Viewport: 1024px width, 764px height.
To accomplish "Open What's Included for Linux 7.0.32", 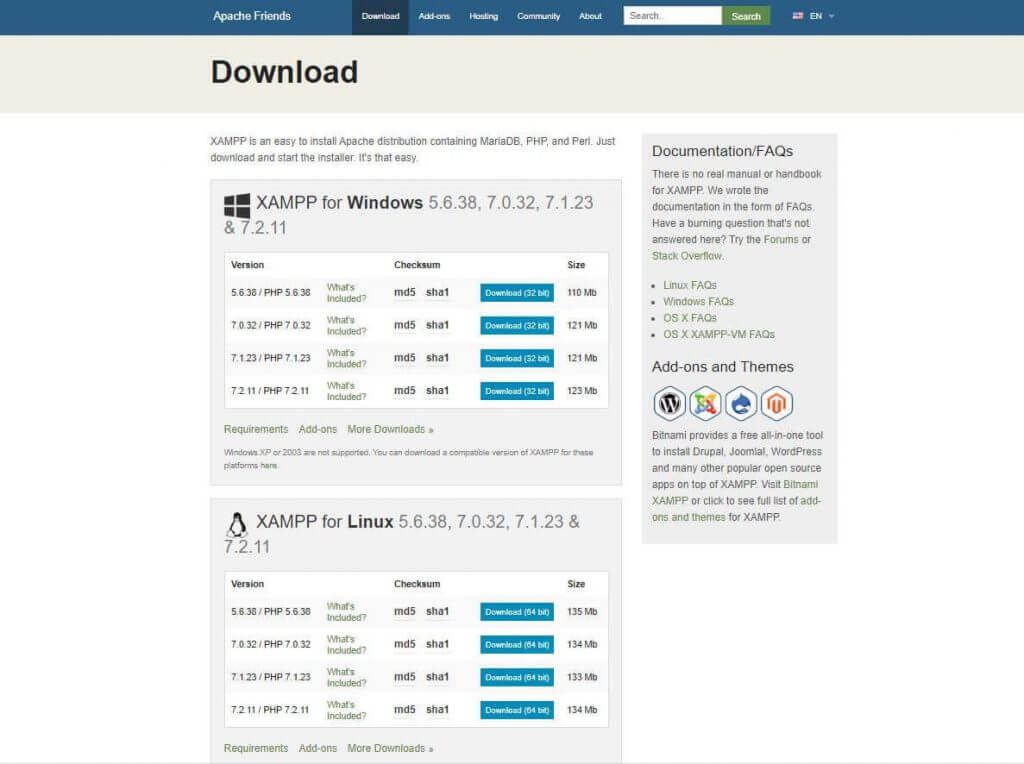I will pyautogui.click(x=346, y=645).
